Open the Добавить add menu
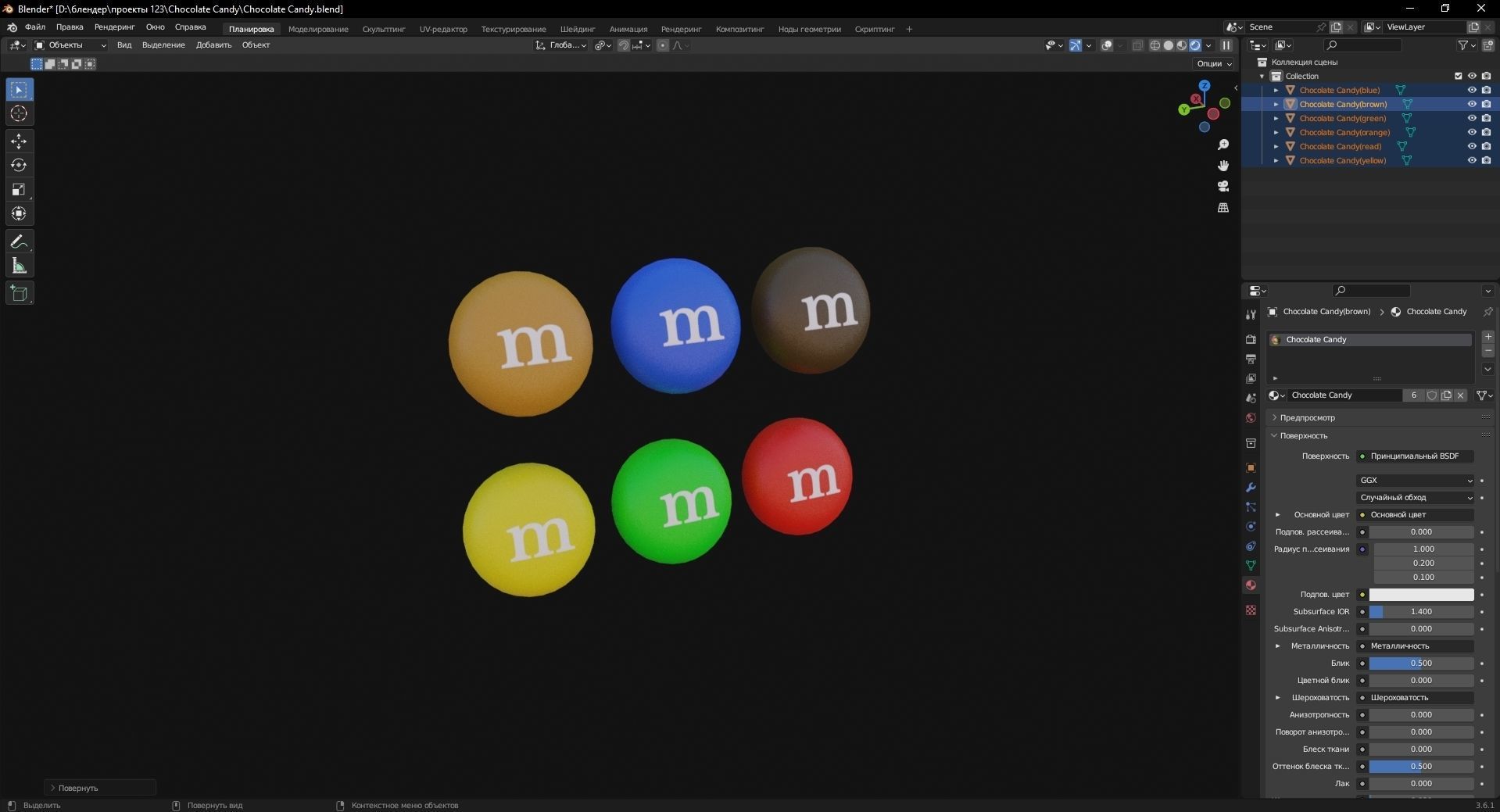Viewport: 1500px width, 812px height. click(x=213, y=45)
